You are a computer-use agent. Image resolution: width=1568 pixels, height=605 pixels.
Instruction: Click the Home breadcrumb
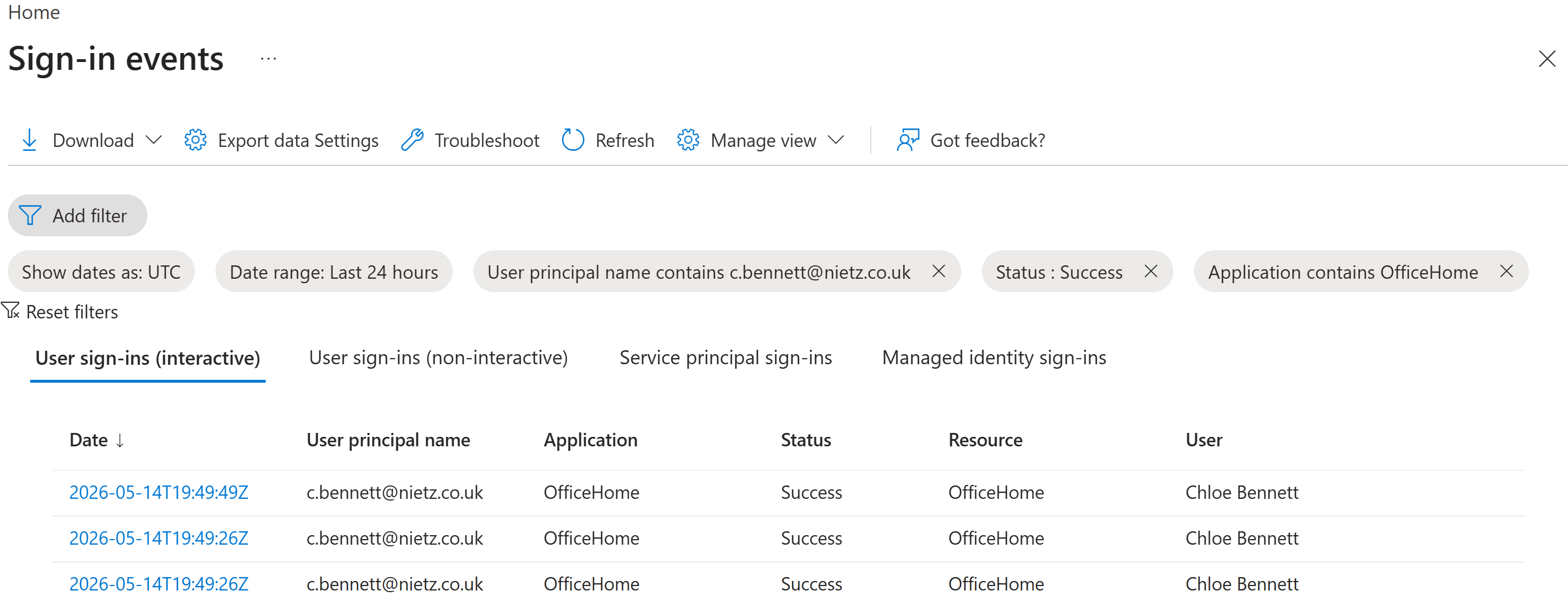point(34,12)
